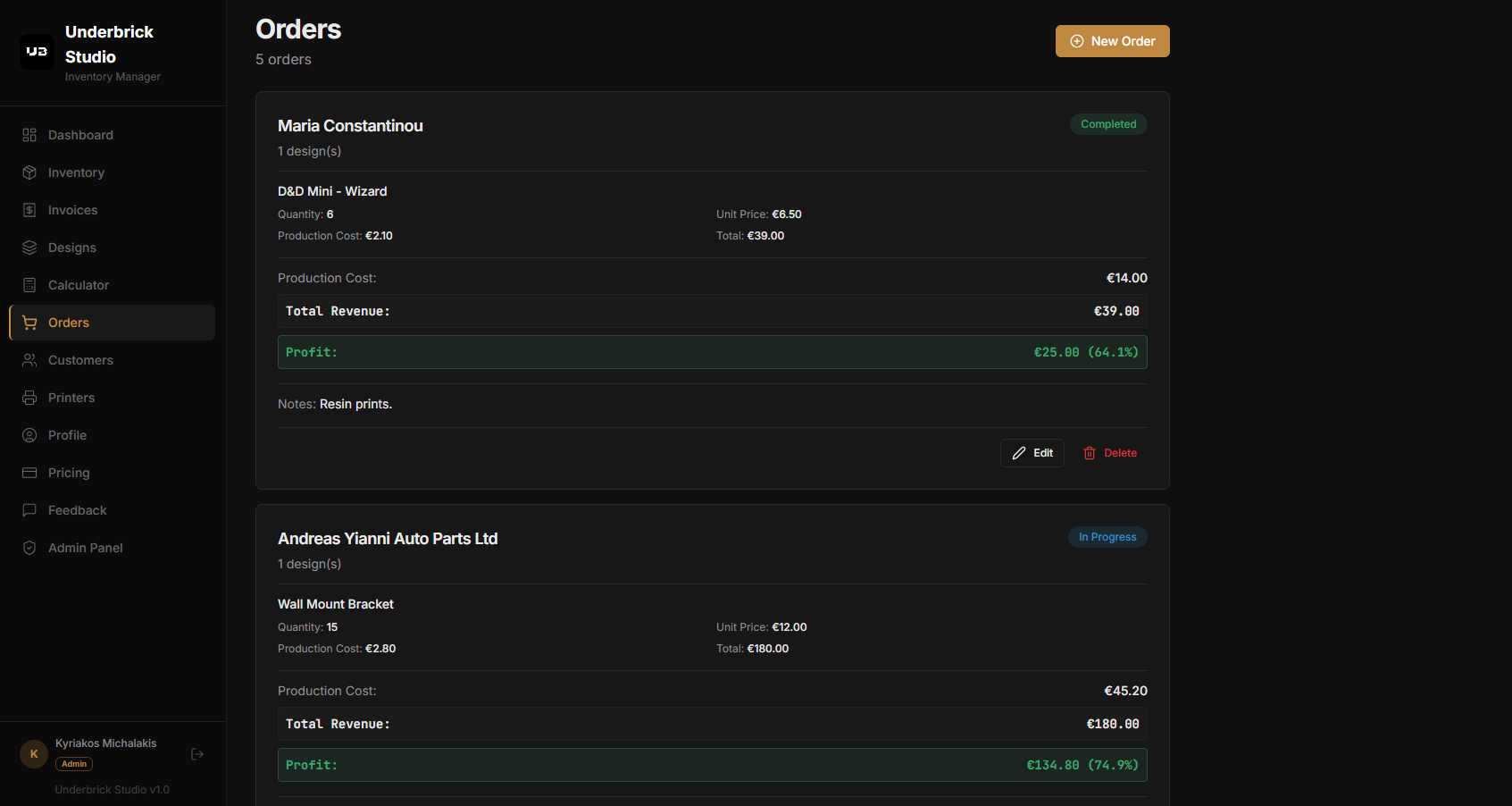
Task: Delete Maria Constantinou's order
Action: [x=1110, y=453]
